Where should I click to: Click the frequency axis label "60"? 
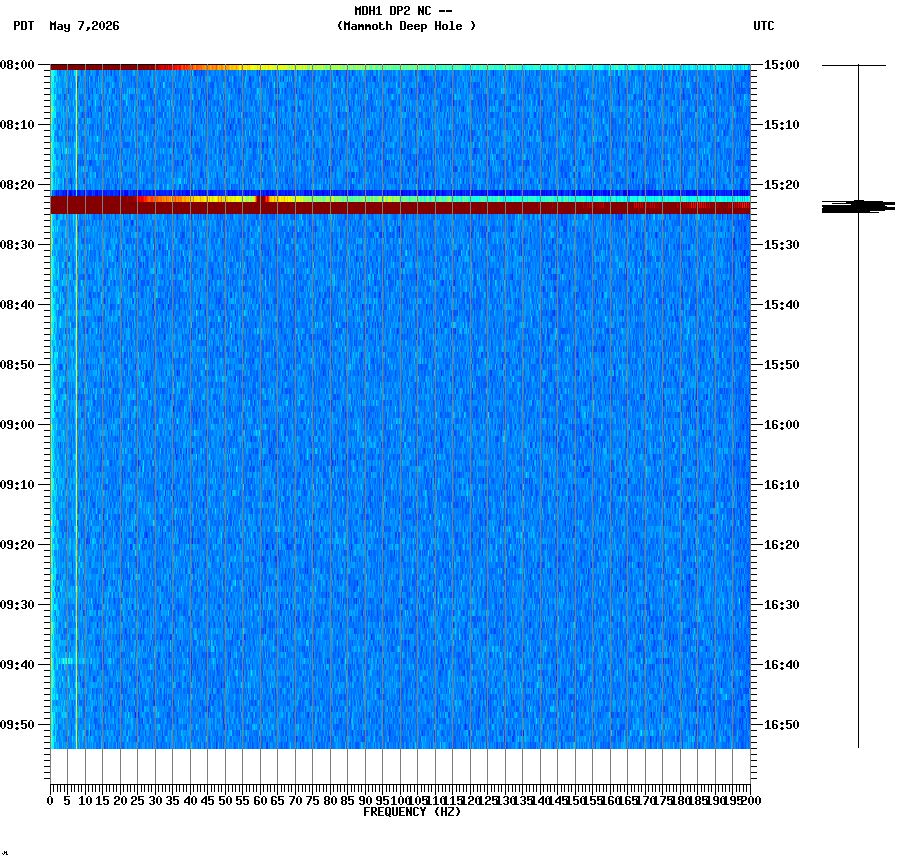pos(260,801)
